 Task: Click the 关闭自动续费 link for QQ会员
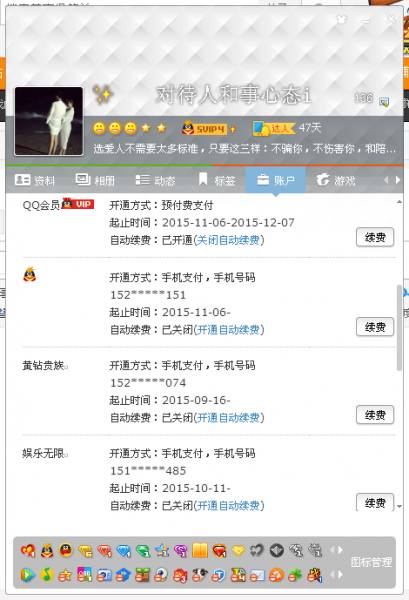coord(228,240)
